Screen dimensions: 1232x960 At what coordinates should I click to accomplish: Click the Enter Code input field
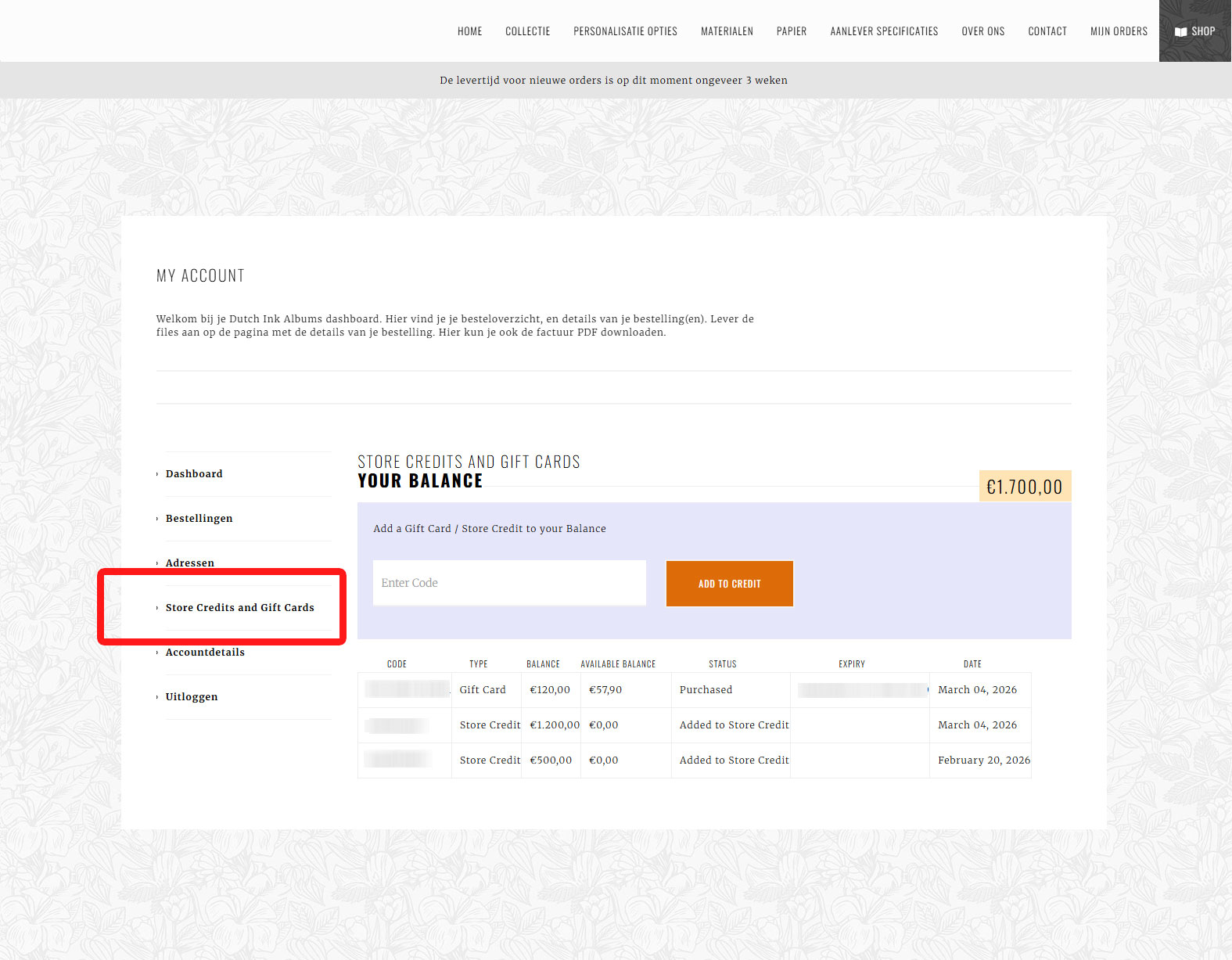click(x=509, y=583)
